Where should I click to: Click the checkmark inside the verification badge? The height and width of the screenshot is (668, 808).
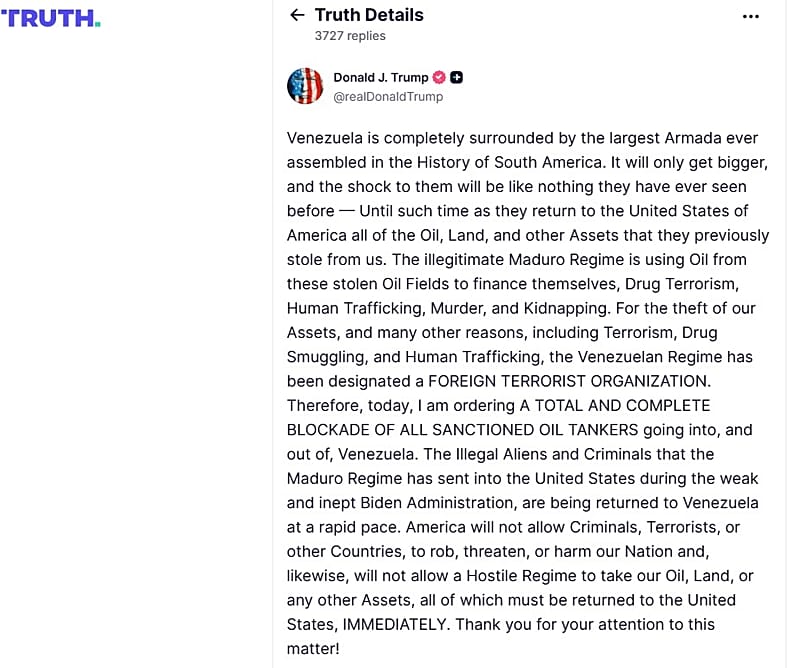coord(439,76)
